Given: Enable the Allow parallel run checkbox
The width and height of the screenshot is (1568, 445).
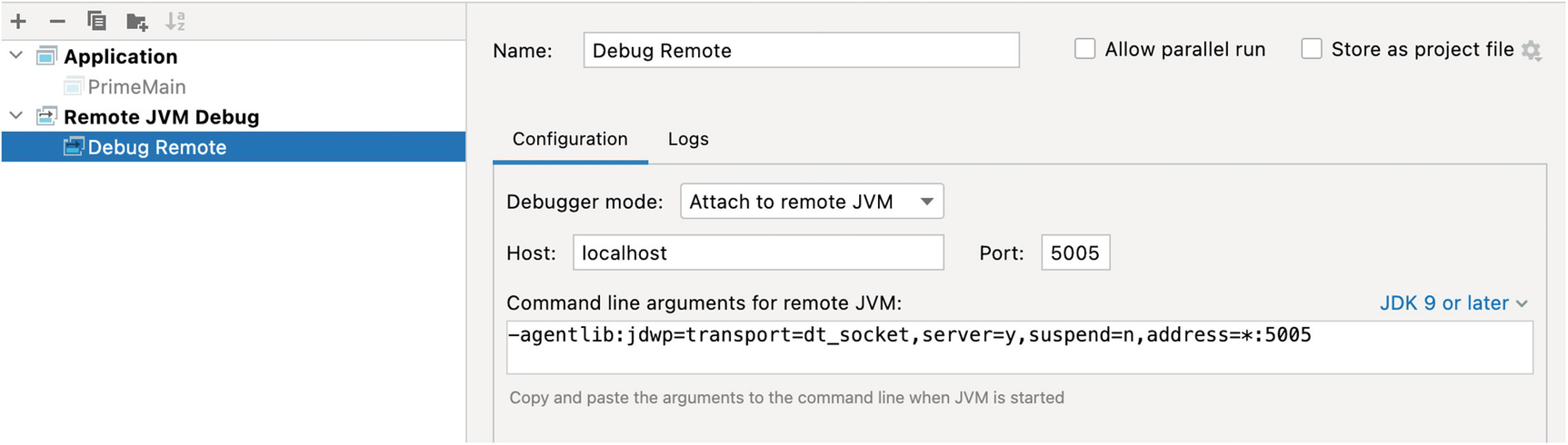Looking at the screenshot, I should [1085, 49].
